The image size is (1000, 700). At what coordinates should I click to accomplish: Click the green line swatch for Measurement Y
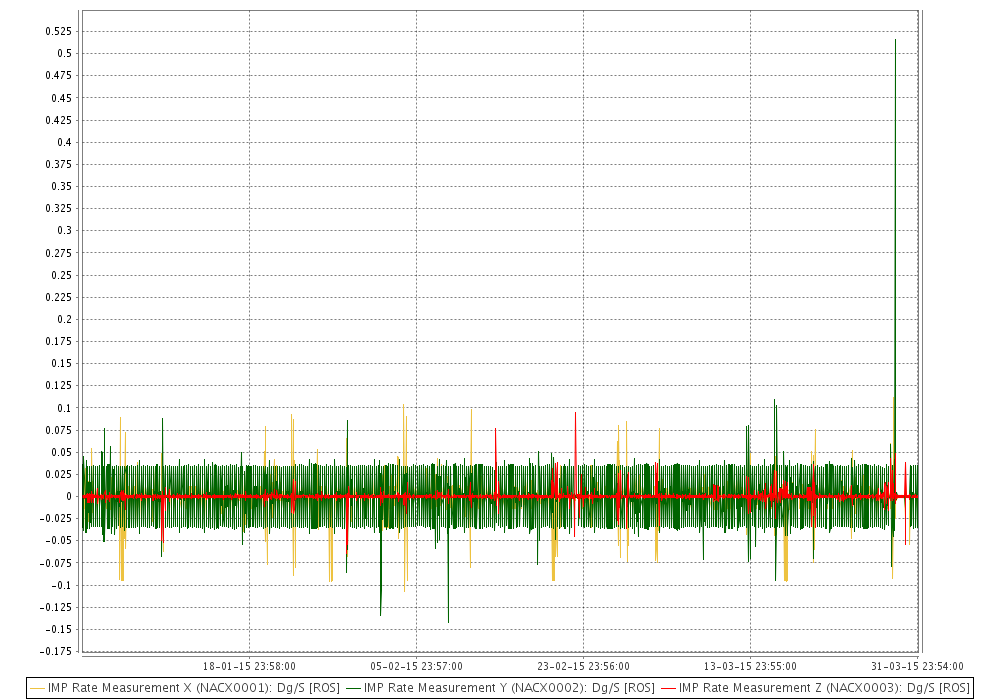(353, 689)
